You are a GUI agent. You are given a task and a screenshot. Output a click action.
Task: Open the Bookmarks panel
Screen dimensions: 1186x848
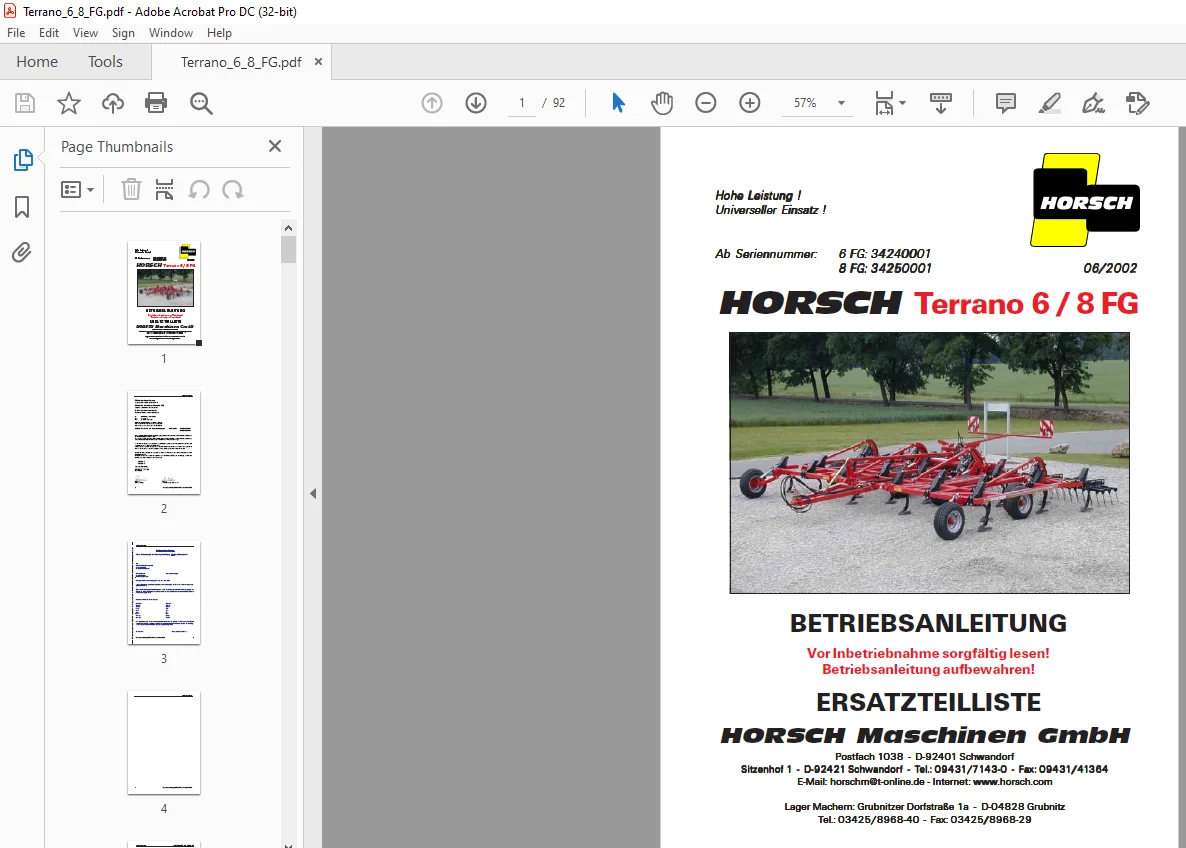tap(22, 207)
